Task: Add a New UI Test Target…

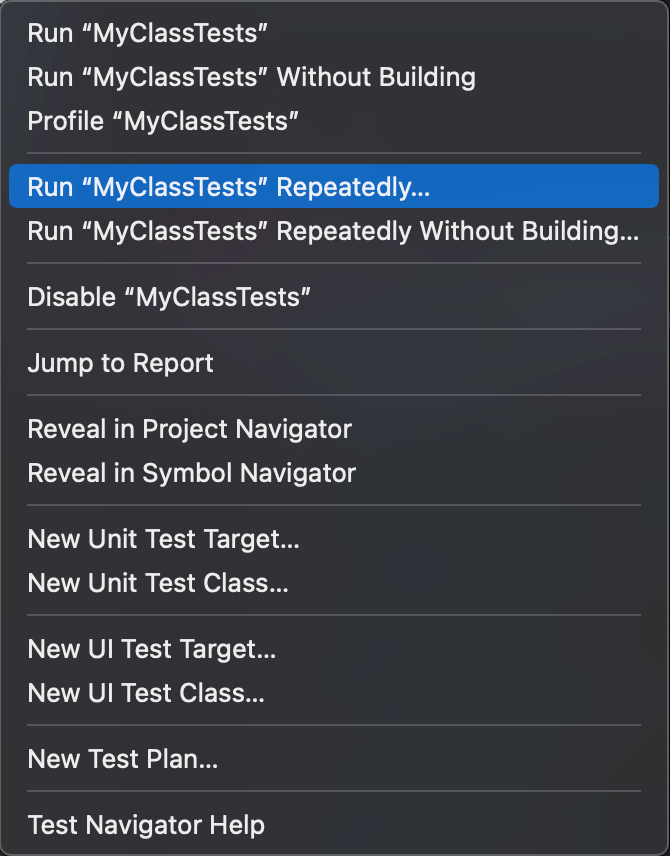Action: tap(152, 649)
